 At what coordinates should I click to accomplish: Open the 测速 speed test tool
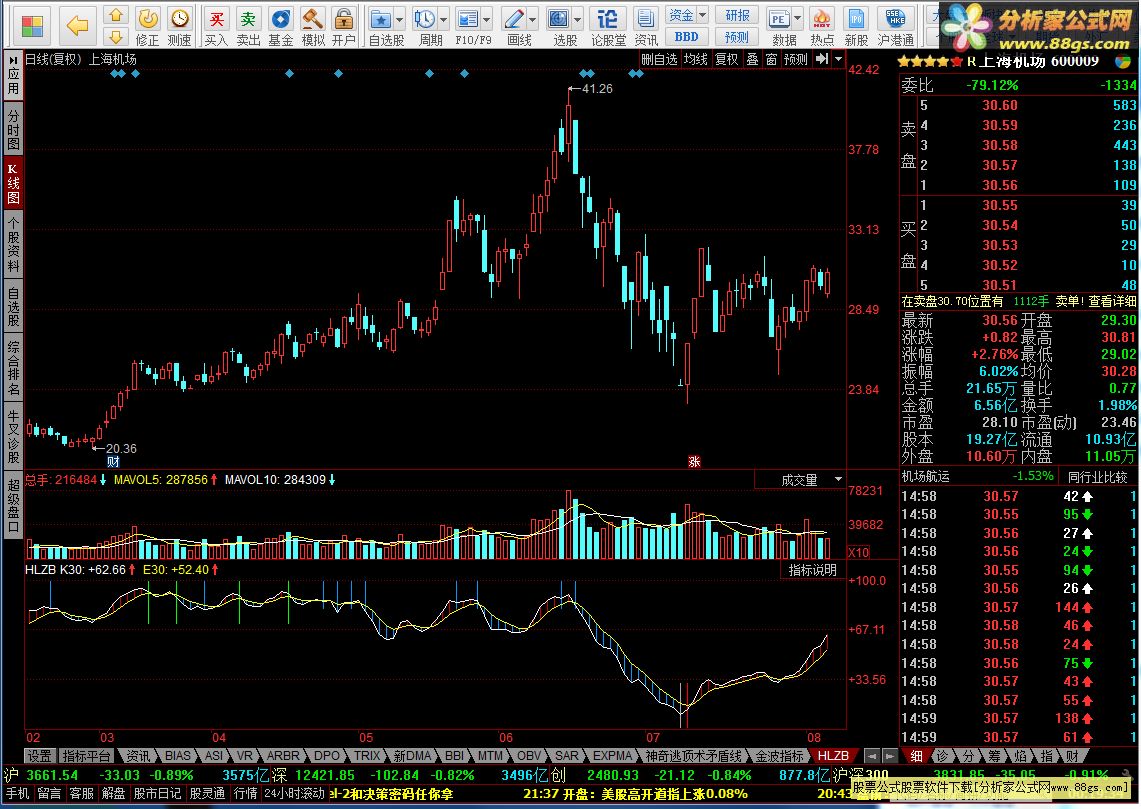(x=179, y=26)
